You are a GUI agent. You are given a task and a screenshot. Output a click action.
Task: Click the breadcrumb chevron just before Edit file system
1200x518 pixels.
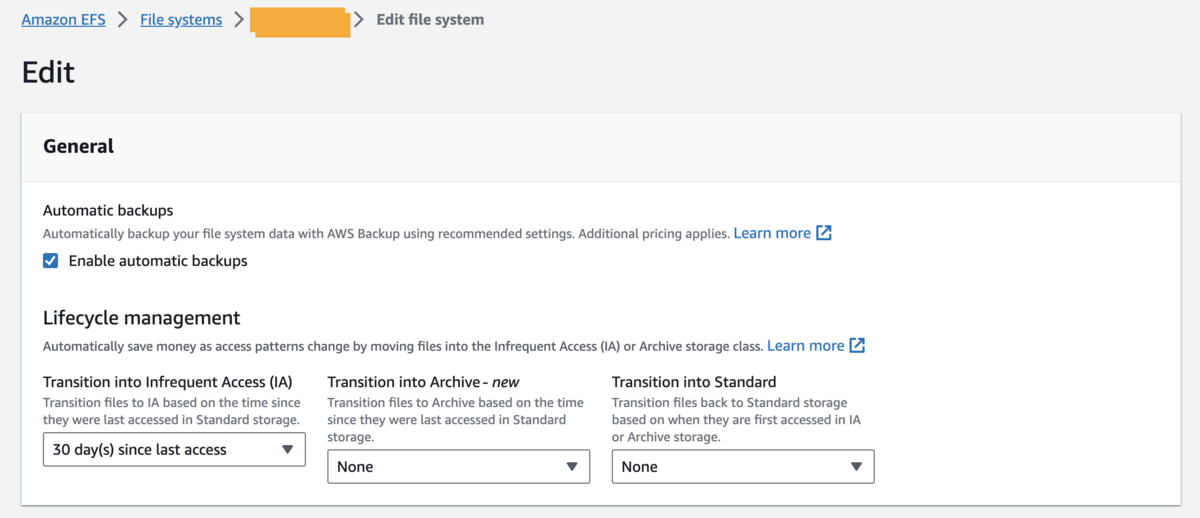click(x=359, y=20)
